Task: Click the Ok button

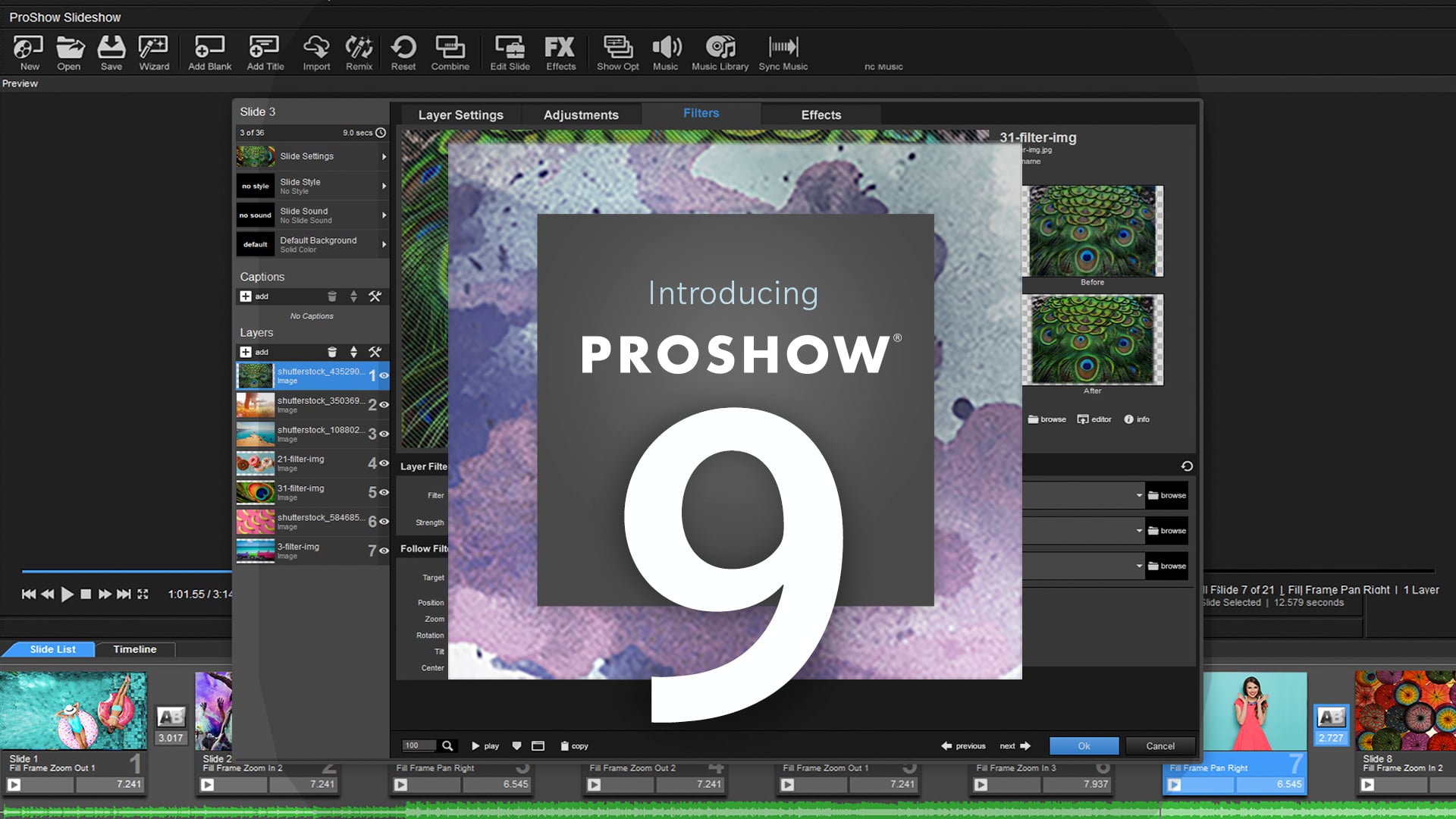Action: click(x=1083, y=745)
